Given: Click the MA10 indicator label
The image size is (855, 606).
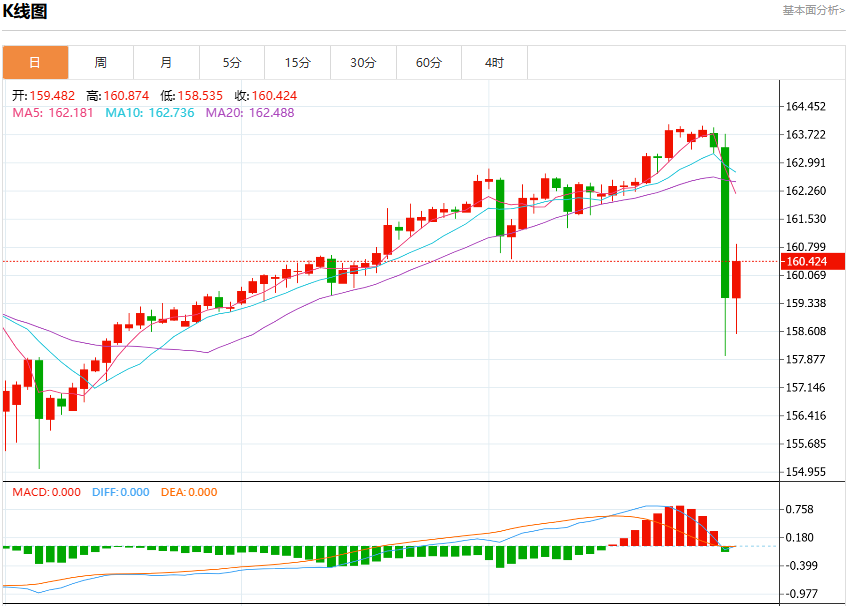Looking at the screenshot, I should [150, 113].
